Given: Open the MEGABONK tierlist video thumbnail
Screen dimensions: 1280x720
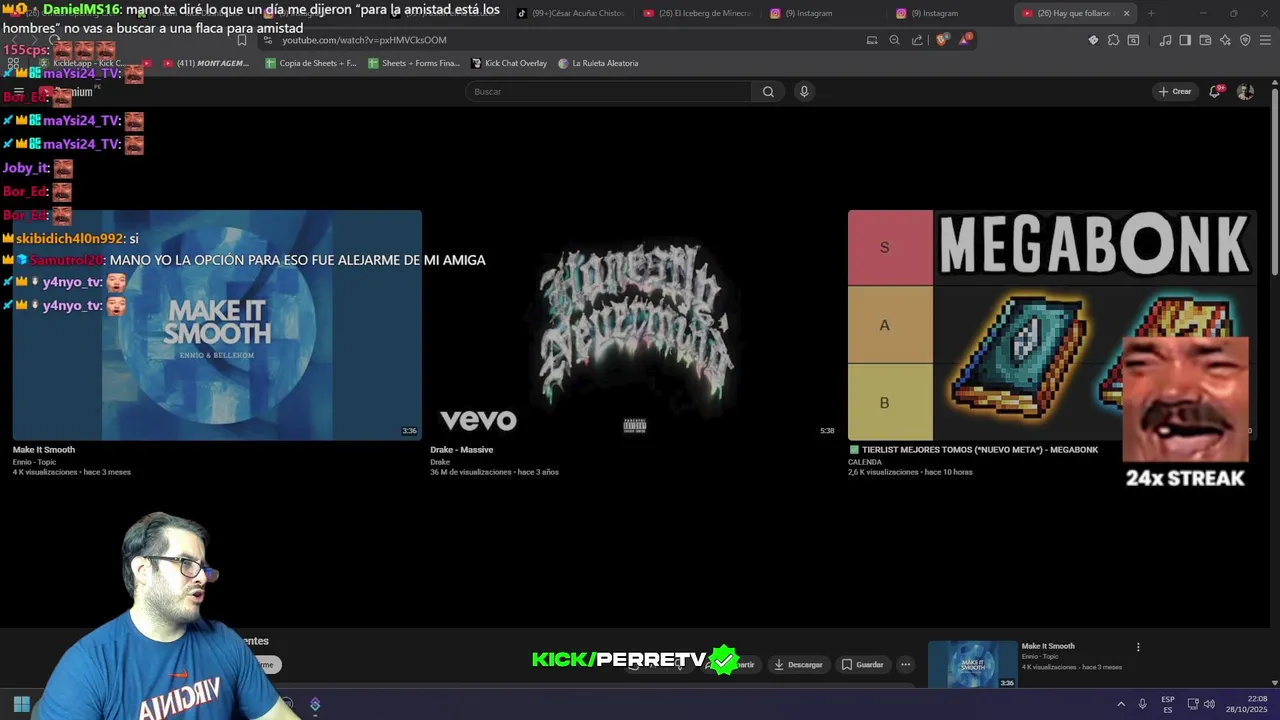Looking at the screenshot, I should pos(1052,325).
